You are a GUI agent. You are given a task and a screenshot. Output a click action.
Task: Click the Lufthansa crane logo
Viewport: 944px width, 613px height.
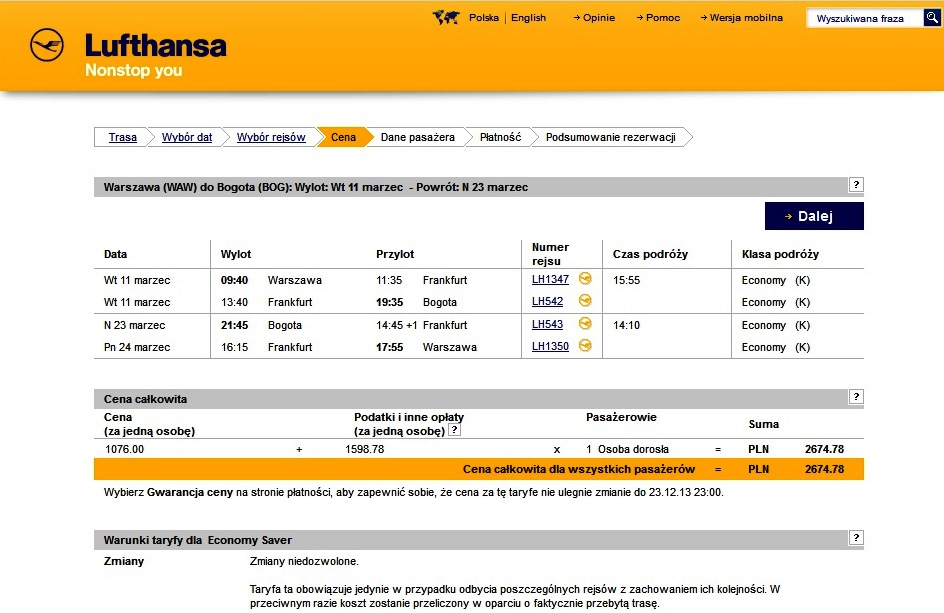click(x=47, y=45)
